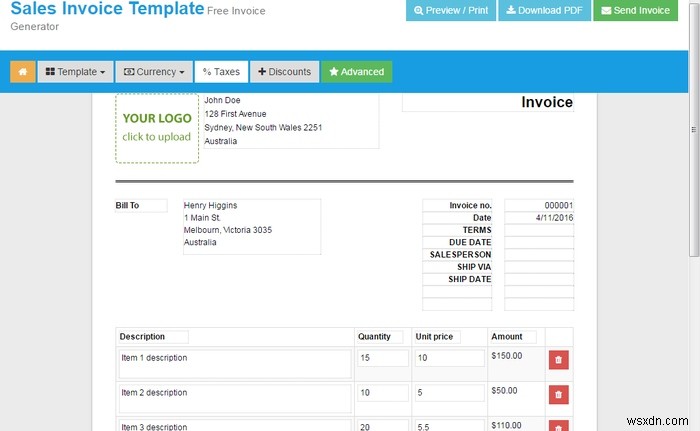Delete Item 2 description row
700x431 pixels.
click(x=558, y=395)
